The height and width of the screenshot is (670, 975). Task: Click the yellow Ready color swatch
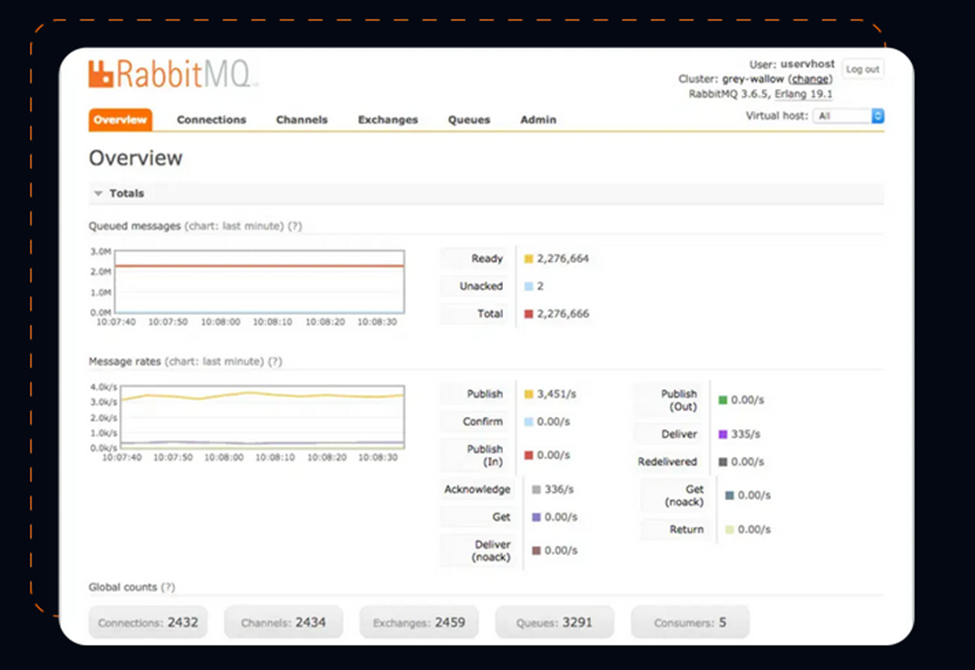[x=529, y=259]
